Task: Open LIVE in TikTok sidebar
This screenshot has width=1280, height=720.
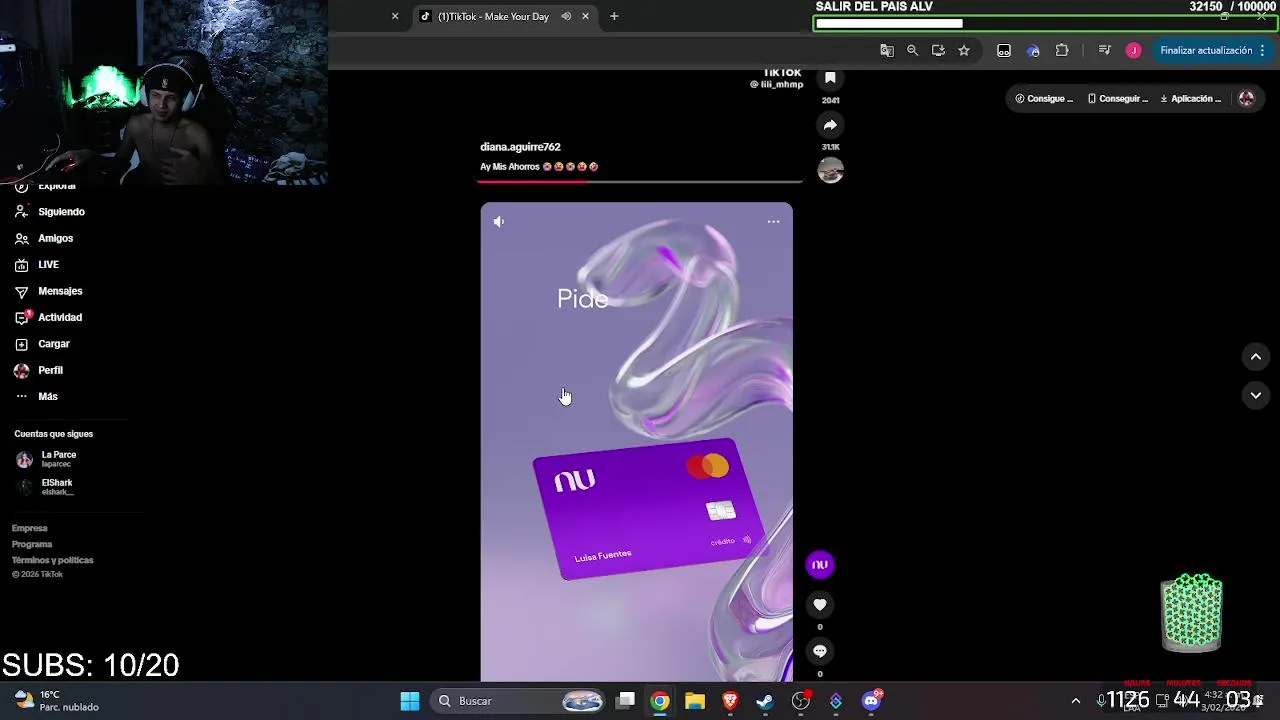Action: click(37, 265)
